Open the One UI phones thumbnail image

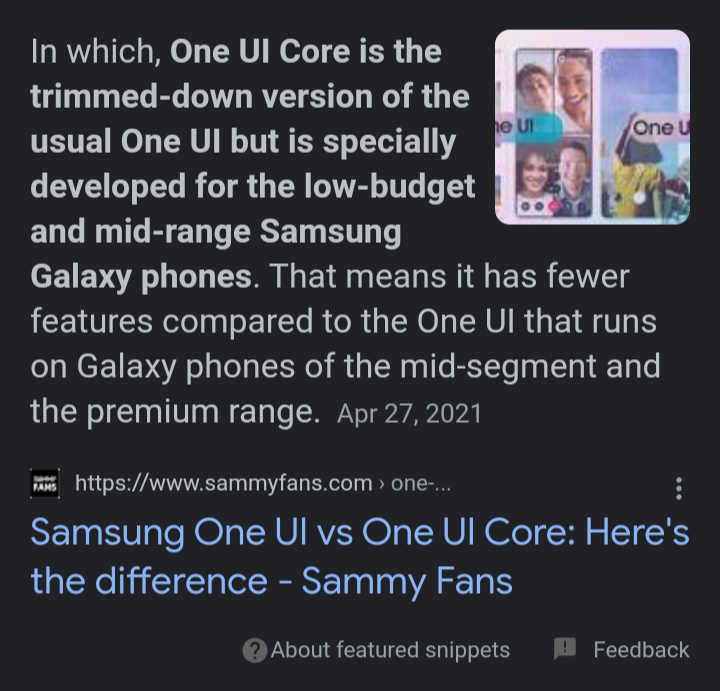(592, 127)
